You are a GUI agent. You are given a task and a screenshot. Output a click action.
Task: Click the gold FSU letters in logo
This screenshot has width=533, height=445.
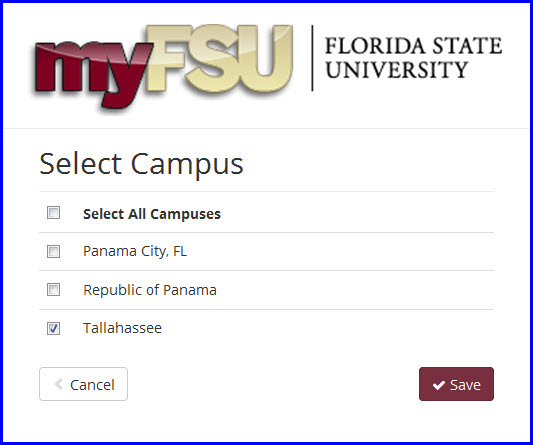220,58
